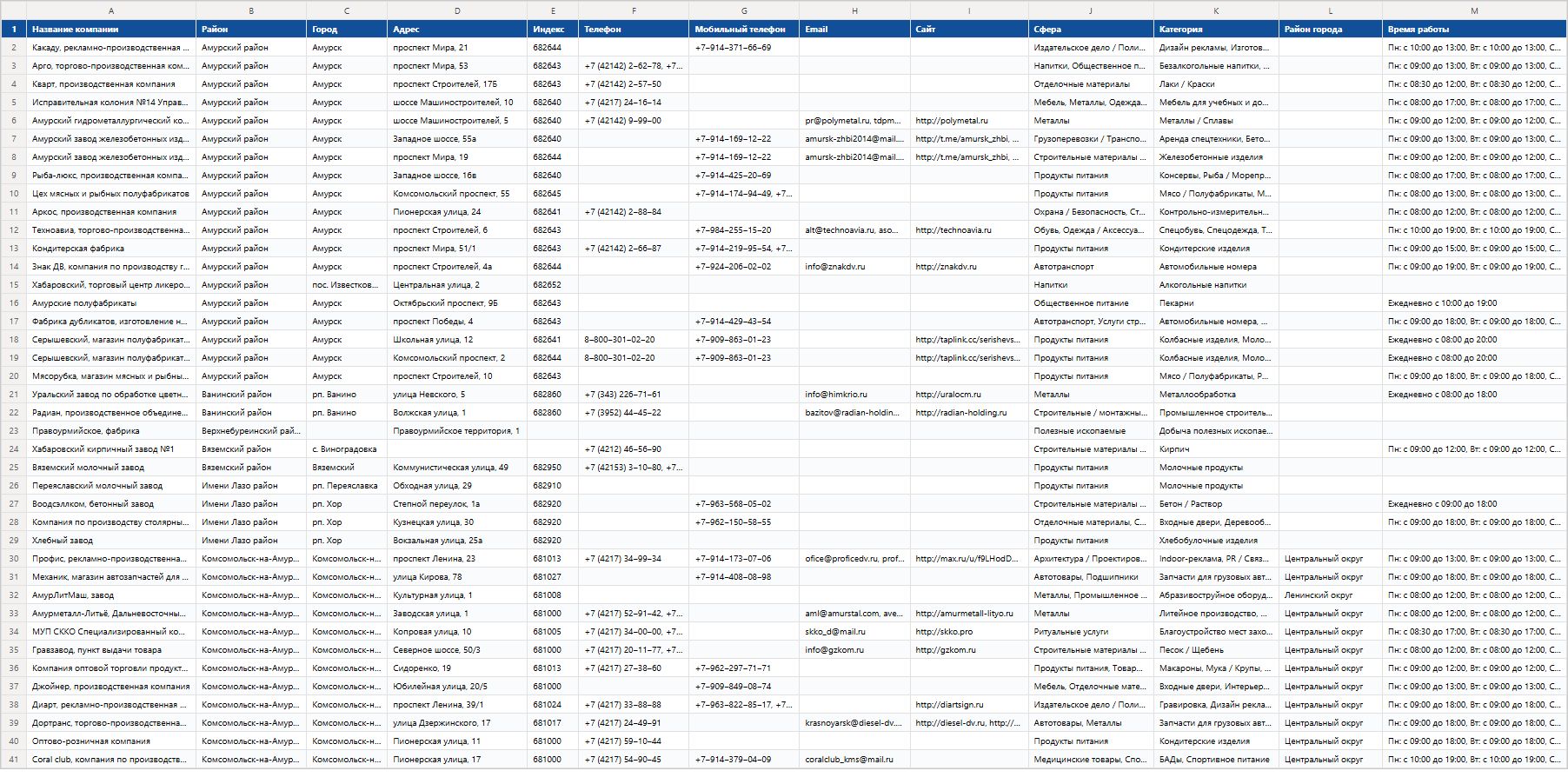Click address cell 'Правоурмийское территория, 1'
The width and height of the screenshot is (1568, 784).
(457, 431)
